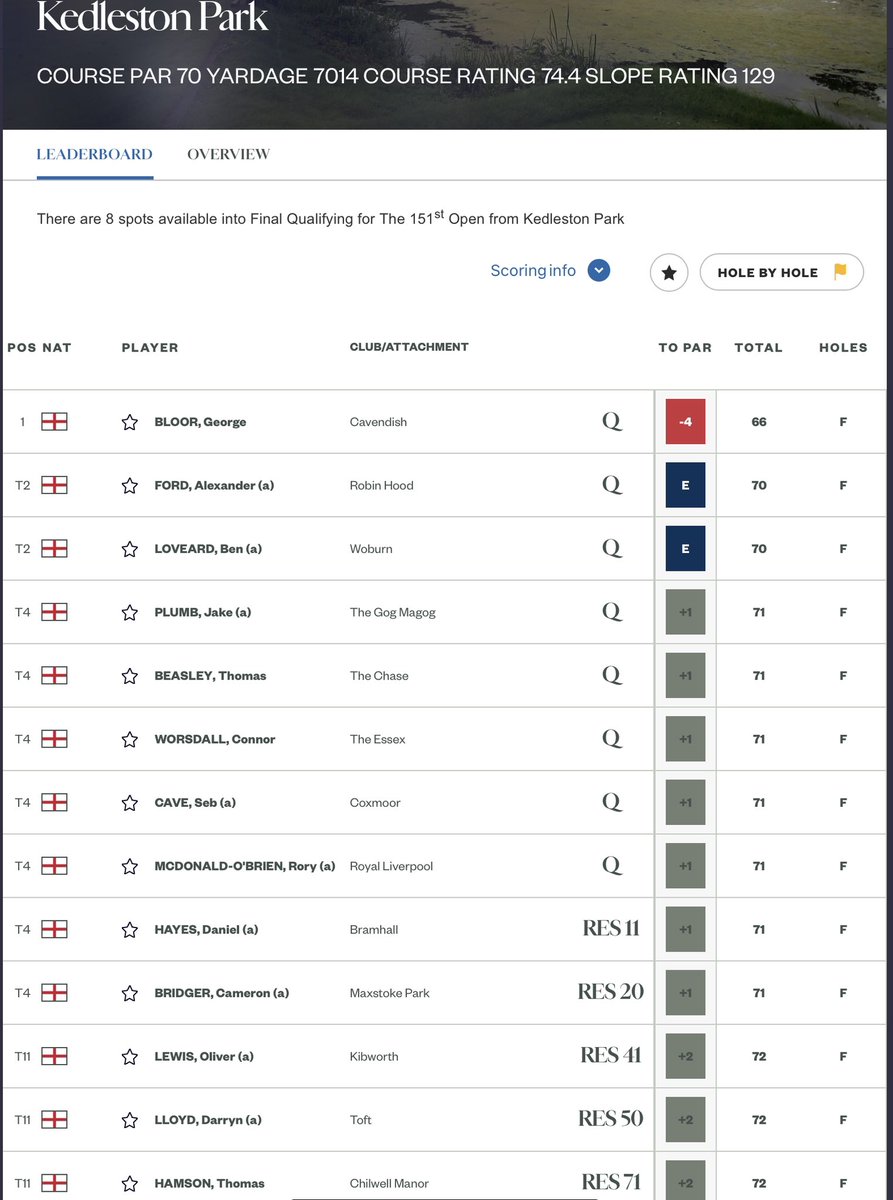This screenshot has height=1200, width=893.
Task: Favourite Jake Plumb with the star
Action: coord(130,612)
